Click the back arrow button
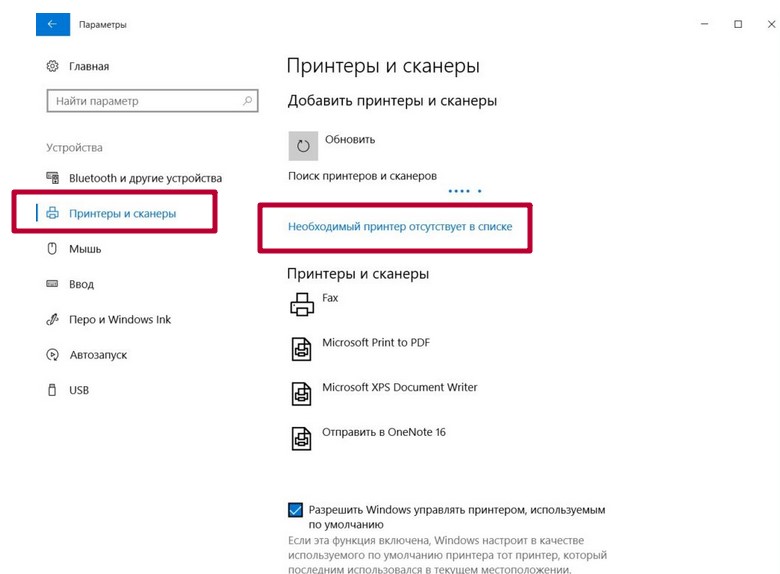This screenshot has height=574, width=780. click(x=53, y=24)
